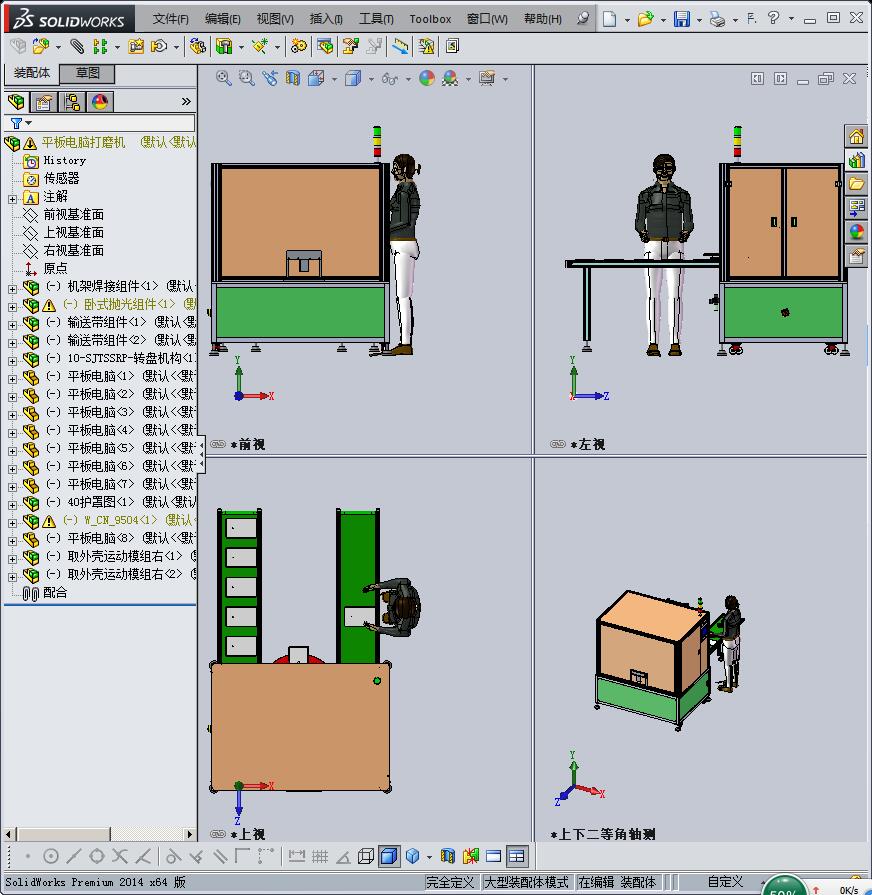Open 视图(V) menu
The height and width of the screenshot is (895, 872).
[275, 19]
